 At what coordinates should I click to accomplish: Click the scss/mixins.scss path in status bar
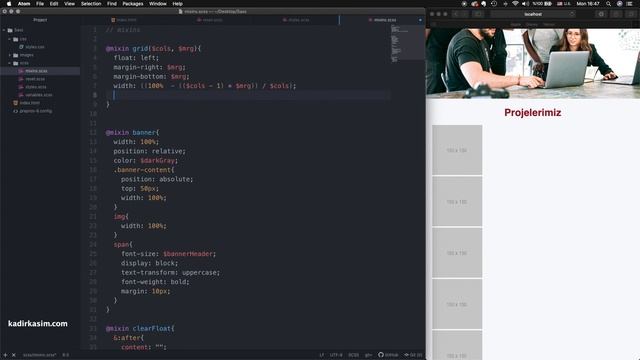click(x=40, y=355)
